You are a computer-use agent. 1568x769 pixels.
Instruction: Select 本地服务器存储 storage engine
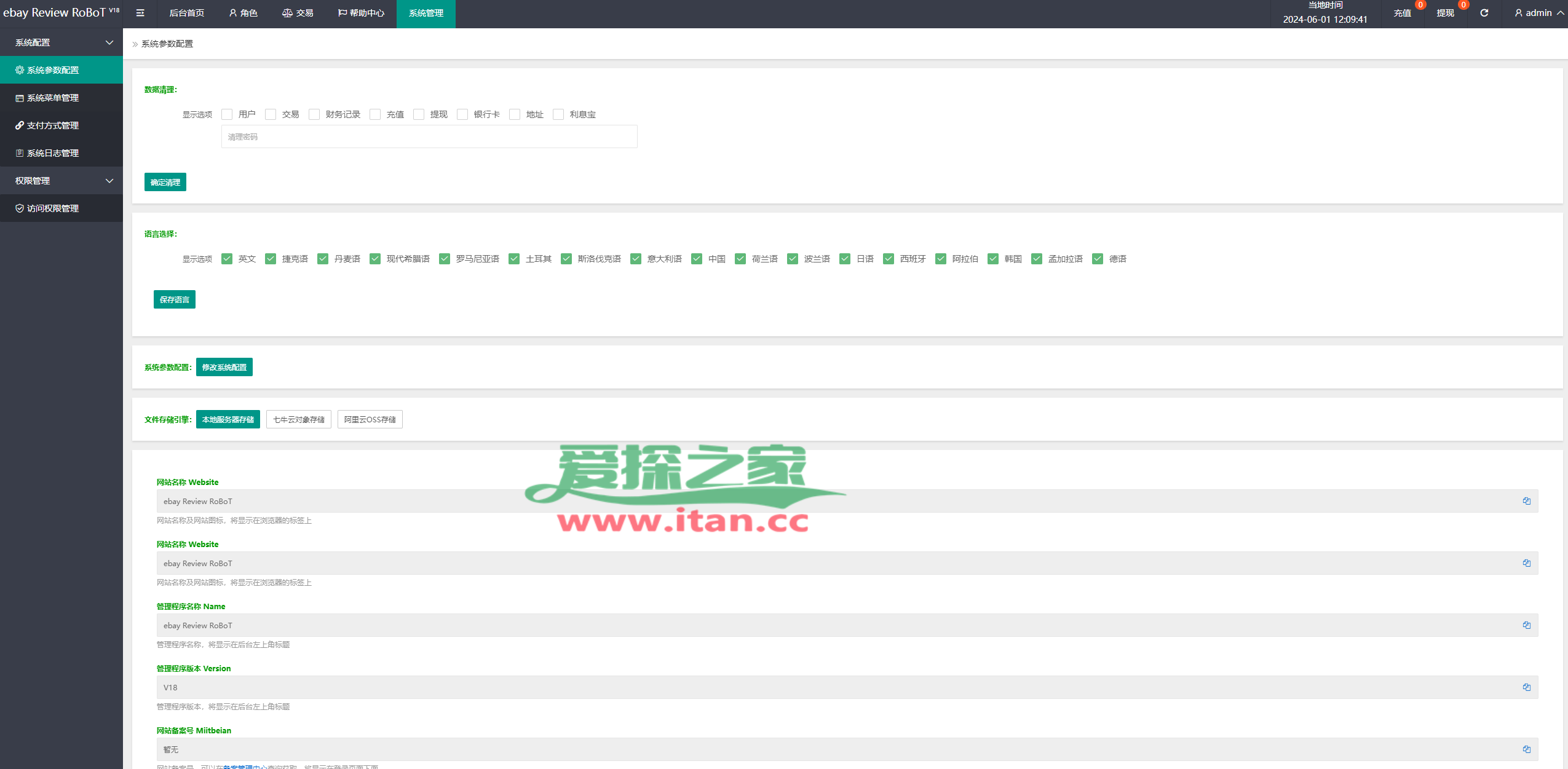[228, 419]
